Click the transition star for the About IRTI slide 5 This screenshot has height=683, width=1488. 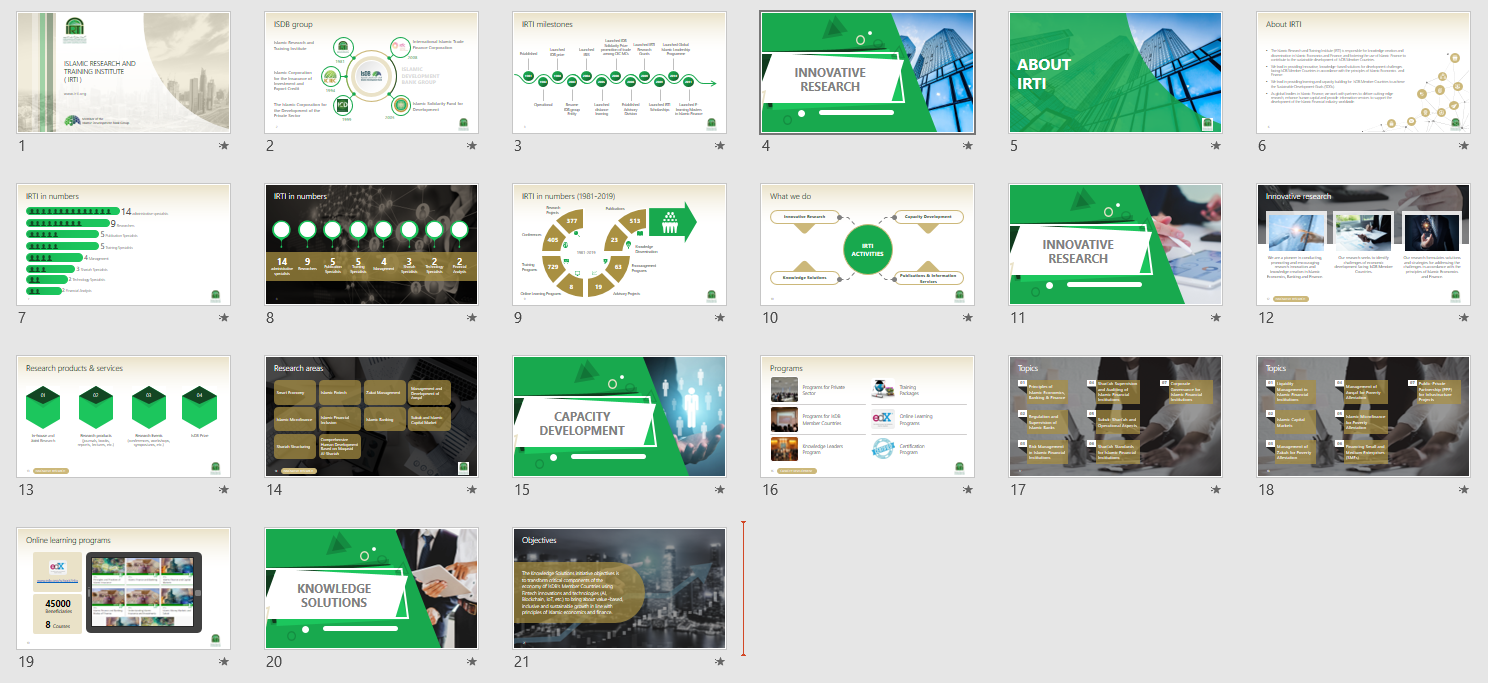[1215, 147]
